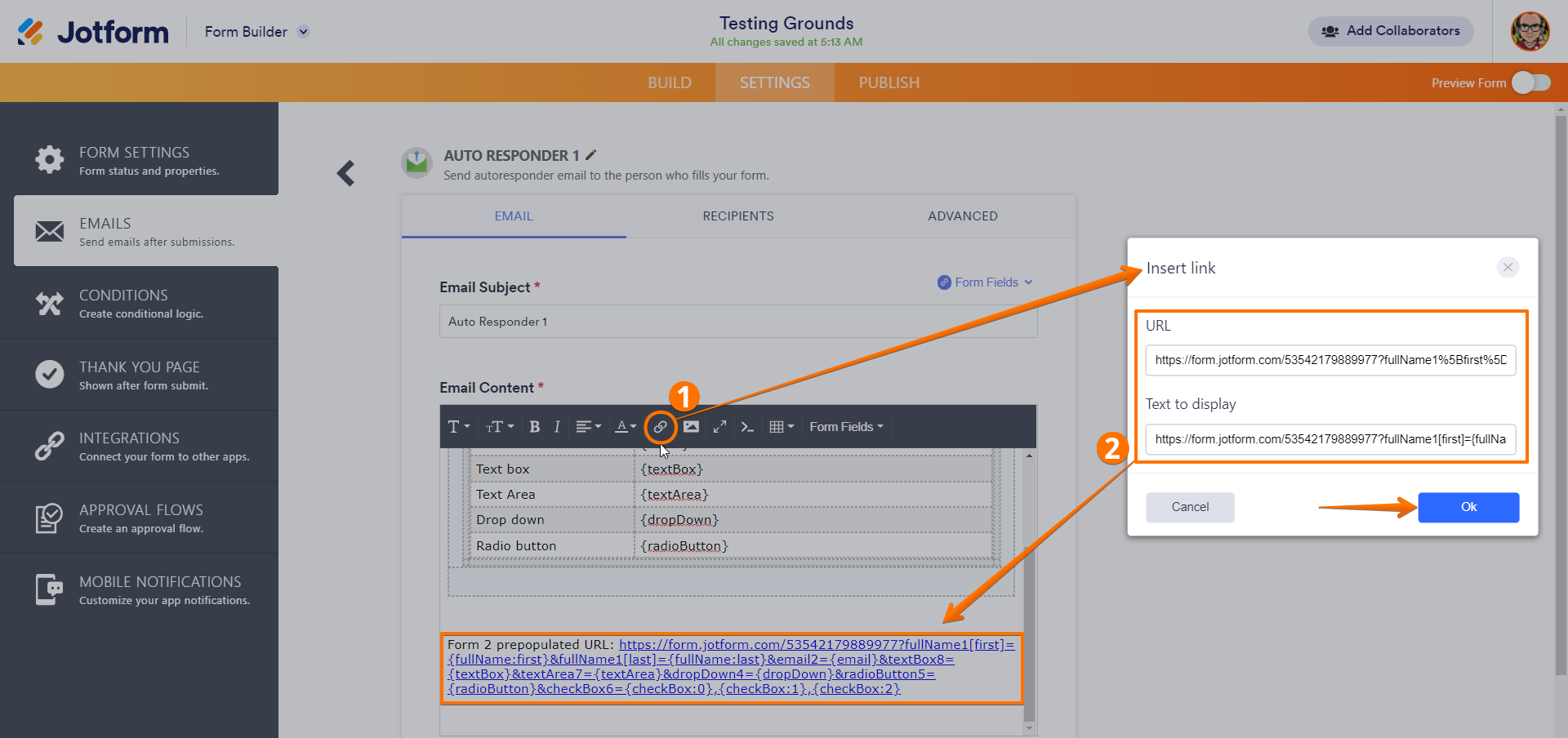
Task: Click the {textBox} cell in table
Action: [813, 469]
